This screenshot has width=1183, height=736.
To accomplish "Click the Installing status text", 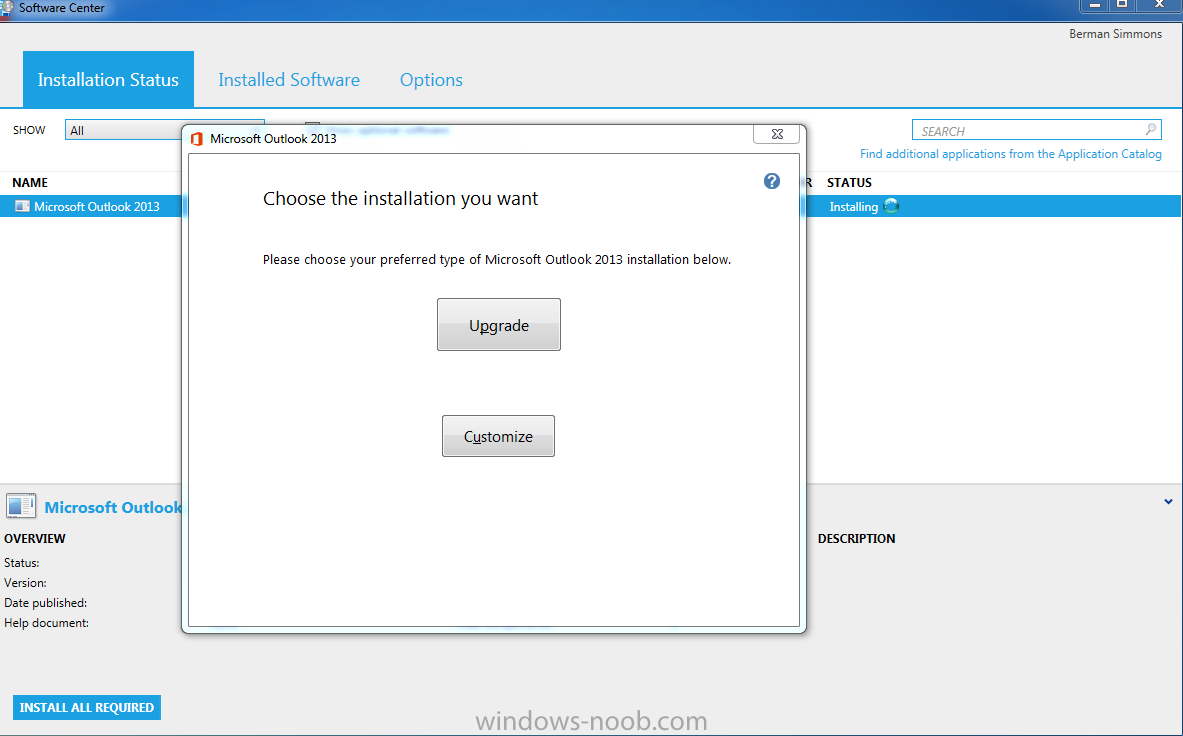I will point(853,207).
